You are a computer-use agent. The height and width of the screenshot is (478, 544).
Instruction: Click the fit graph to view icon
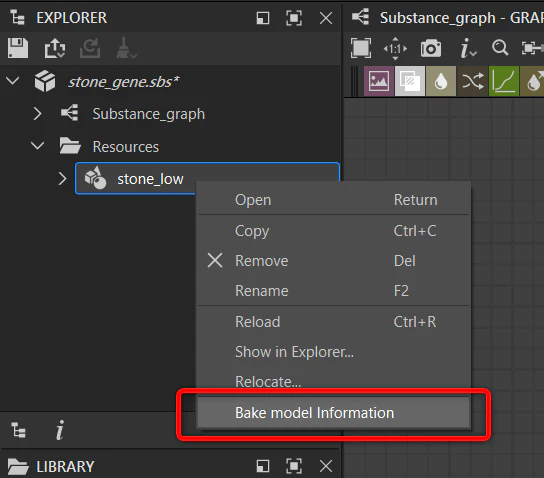click(x=361, y=48)
